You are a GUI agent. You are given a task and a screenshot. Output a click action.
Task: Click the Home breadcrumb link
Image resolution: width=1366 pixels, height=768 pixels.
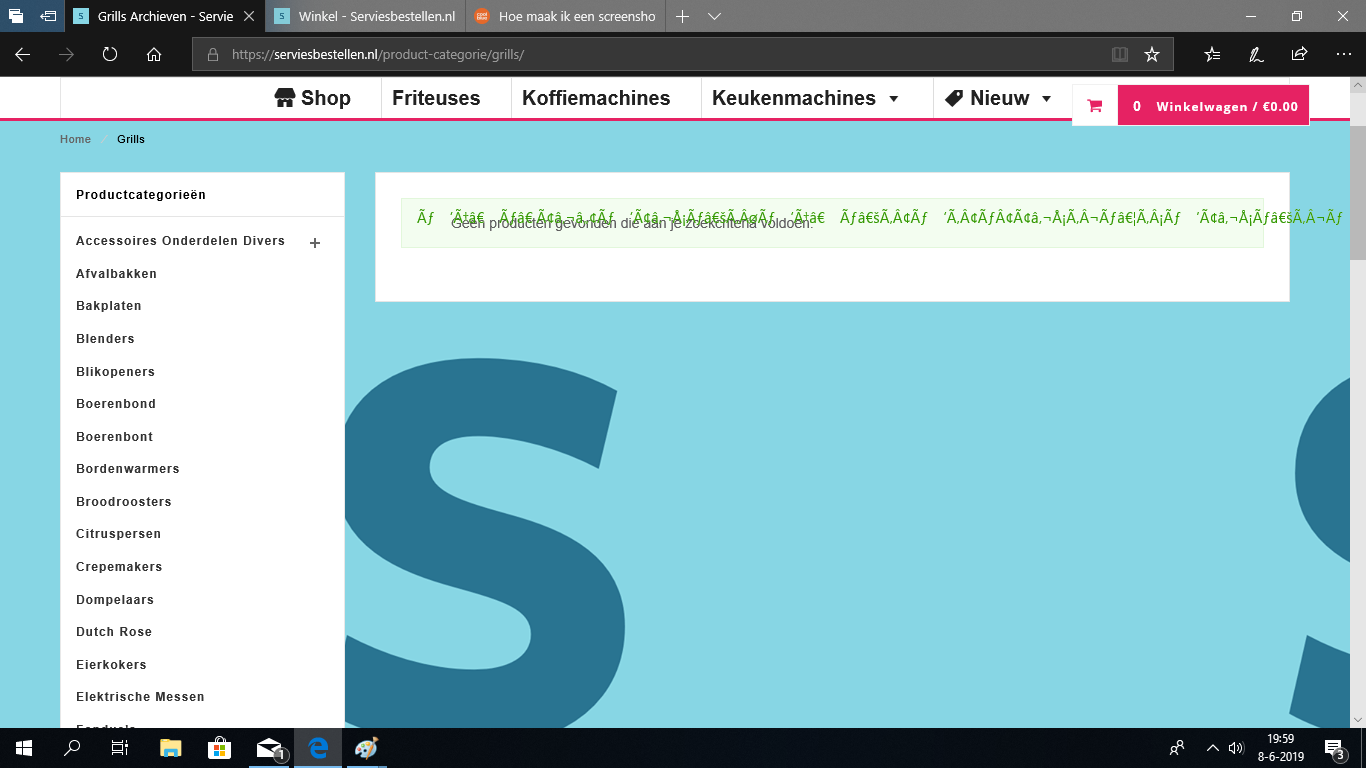[75, 139]
